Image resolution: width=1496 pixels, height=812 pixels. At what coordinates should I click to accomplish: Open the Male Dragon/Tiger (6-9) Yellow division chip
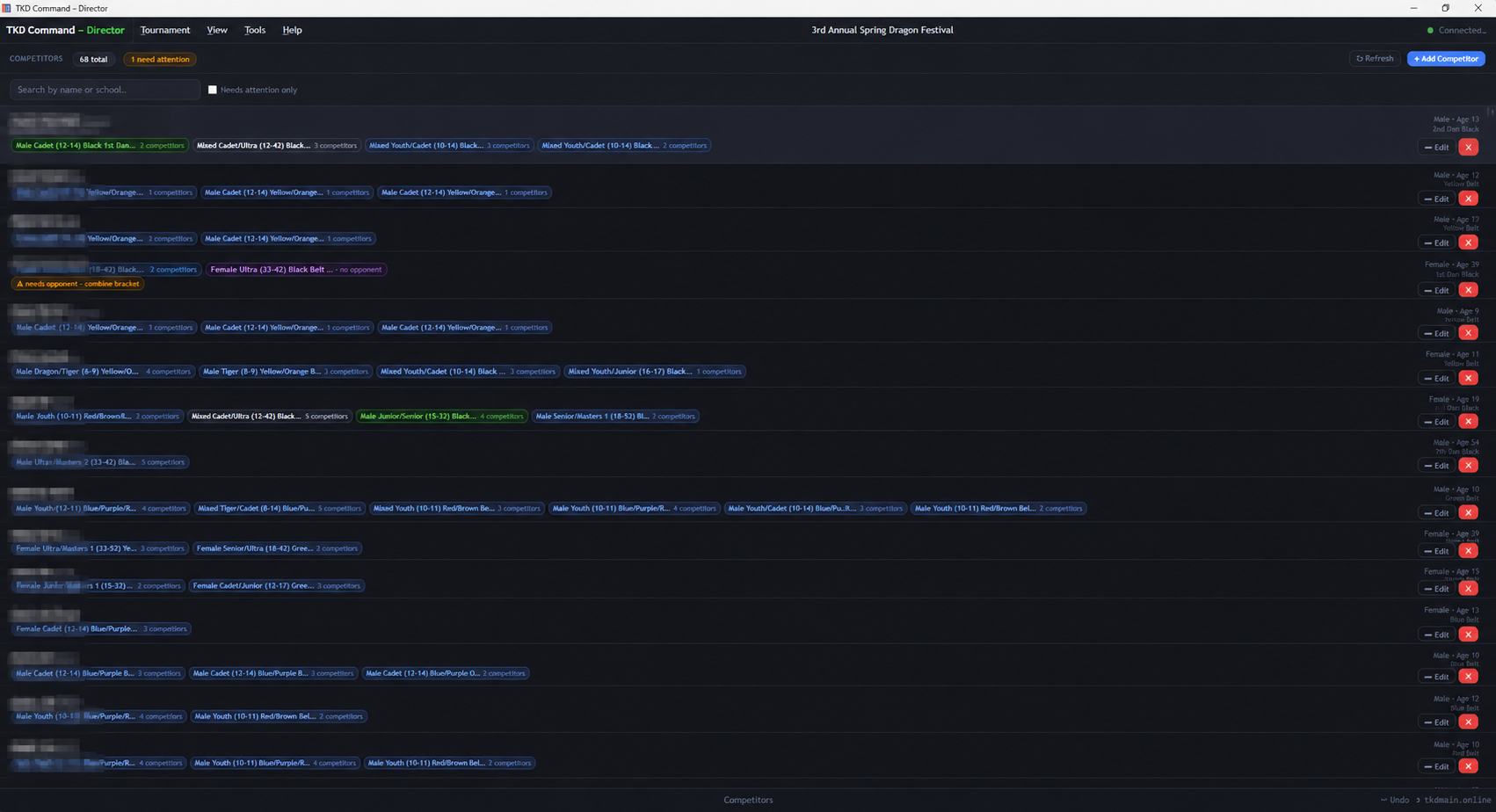pos(103,372)
